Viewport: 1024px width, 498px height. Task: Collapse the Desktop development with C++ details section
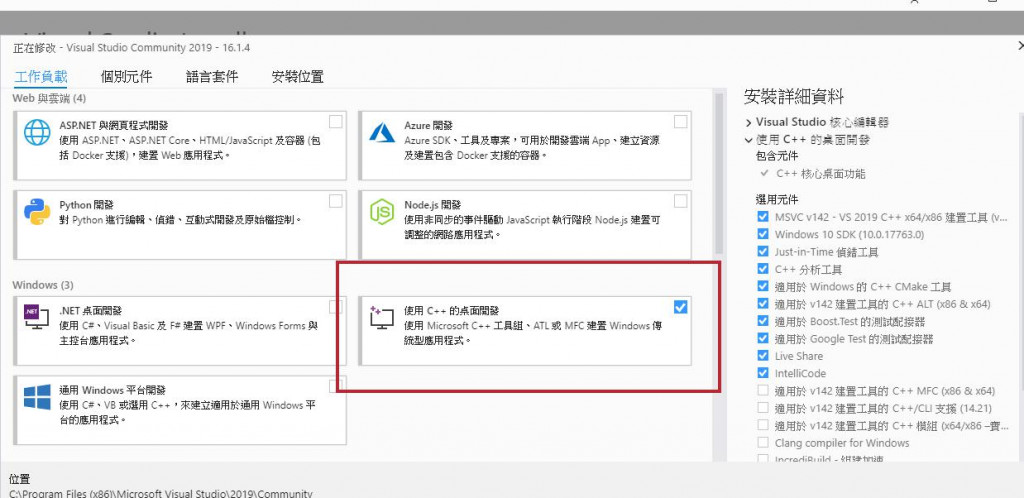coord(748,140)
